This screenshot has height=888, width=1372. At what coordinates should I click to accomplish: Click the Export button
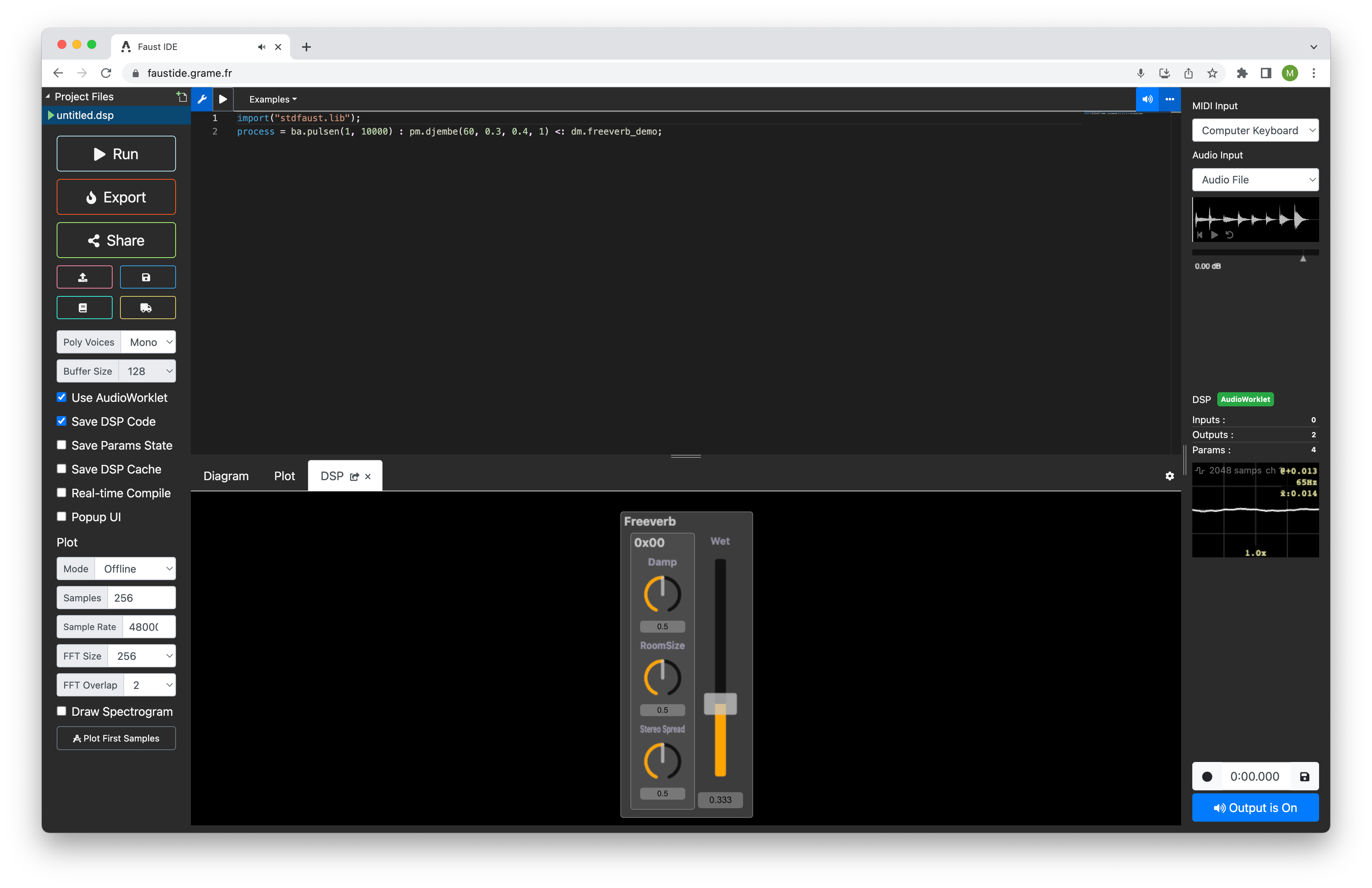(116, 197)
